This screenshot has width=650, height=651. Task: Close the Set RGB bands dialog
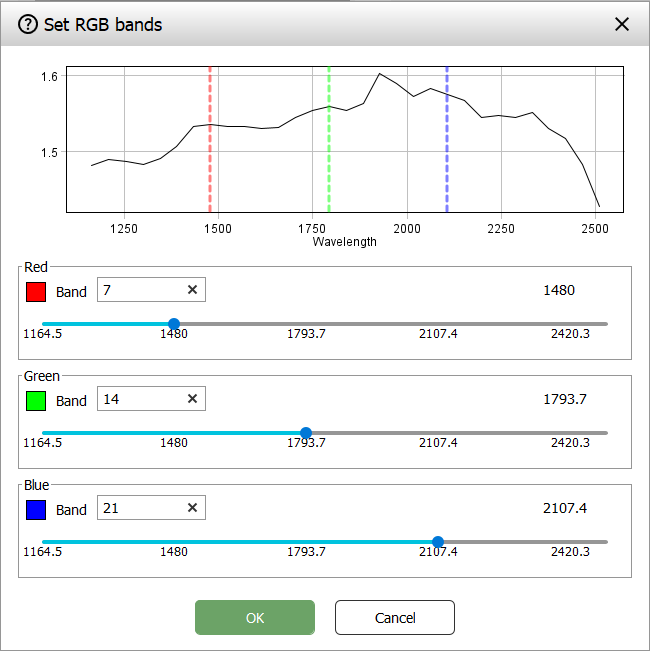click(622, 24)
